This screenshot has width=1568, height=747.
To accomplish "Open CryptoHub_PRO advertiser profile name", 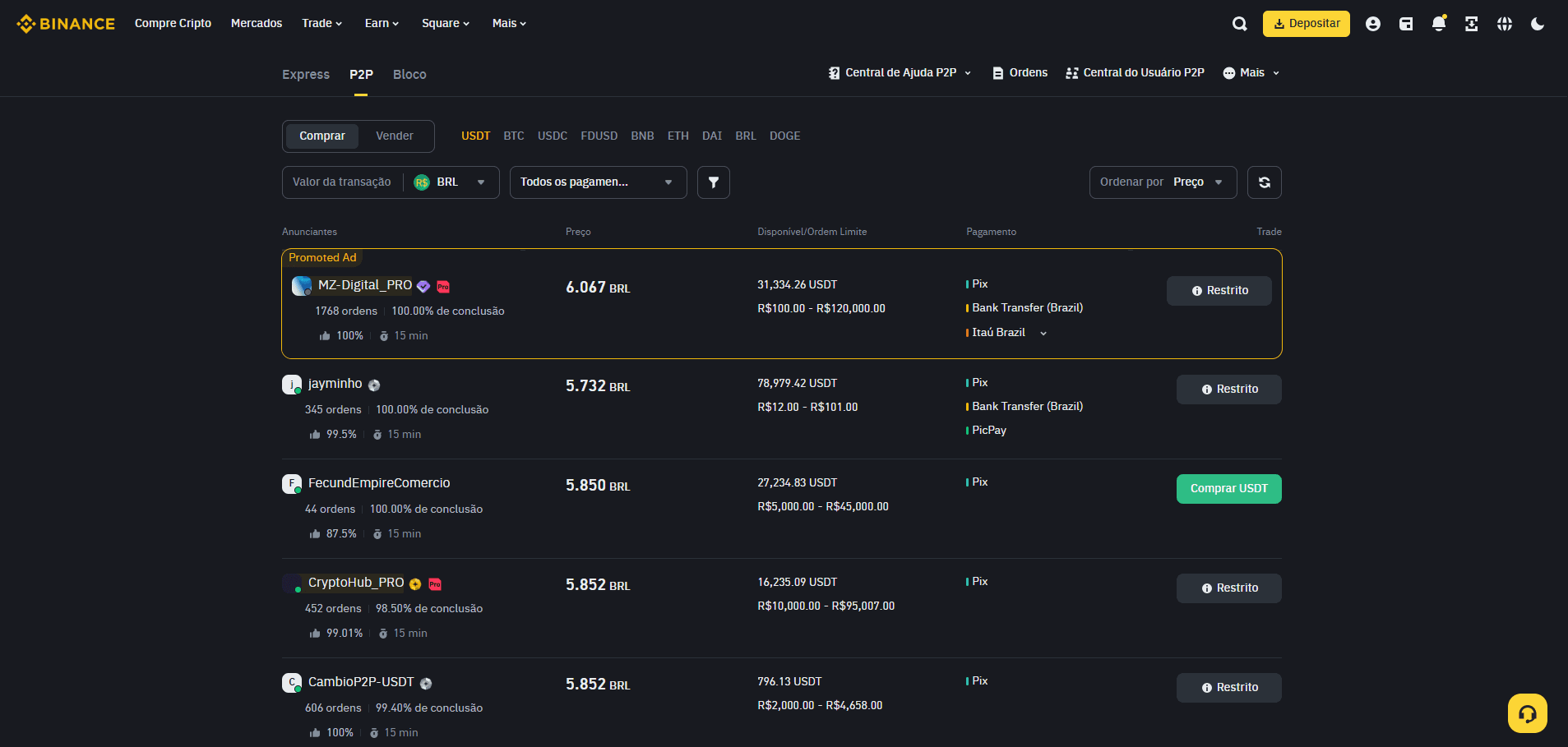I will click(x=356, y=583).
